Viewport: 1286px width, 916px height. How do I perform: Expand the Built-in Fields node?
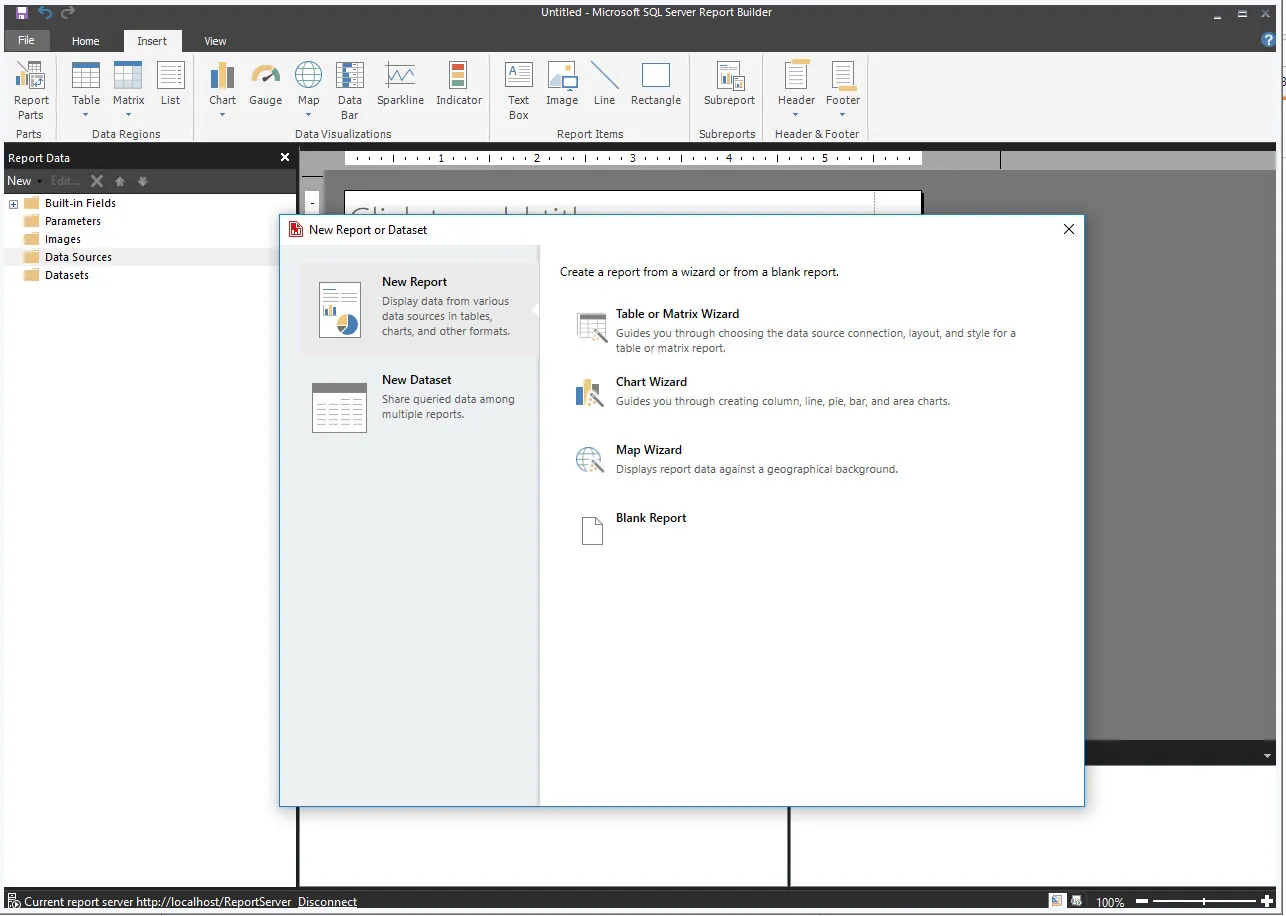[x=14, y=204]
